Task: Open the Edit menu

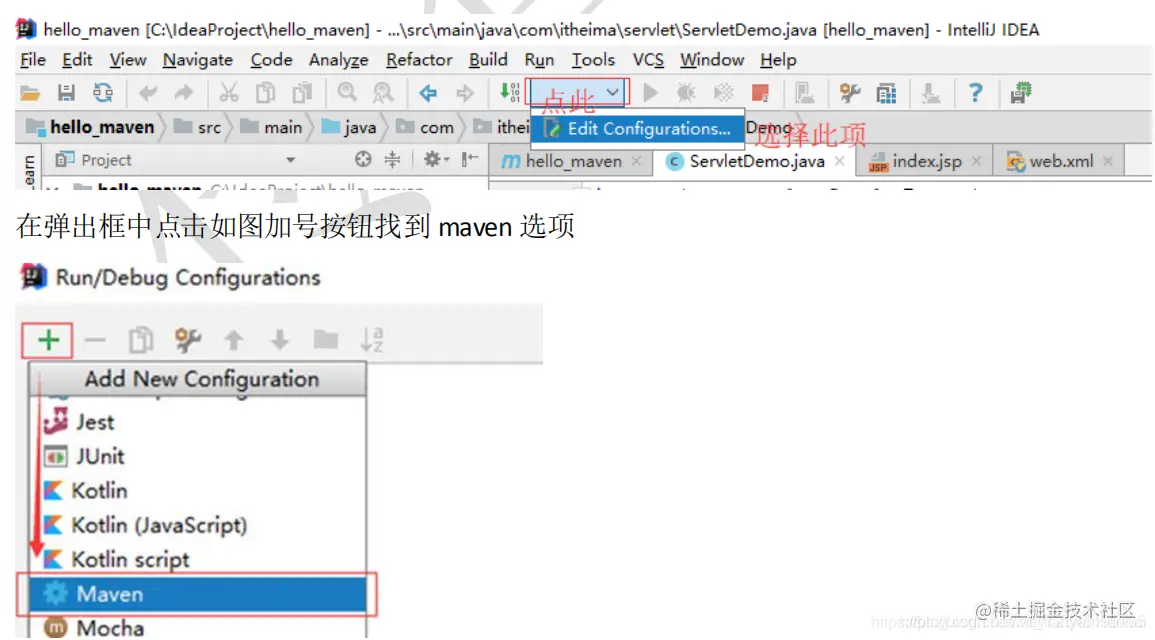Action: (77, 60)
